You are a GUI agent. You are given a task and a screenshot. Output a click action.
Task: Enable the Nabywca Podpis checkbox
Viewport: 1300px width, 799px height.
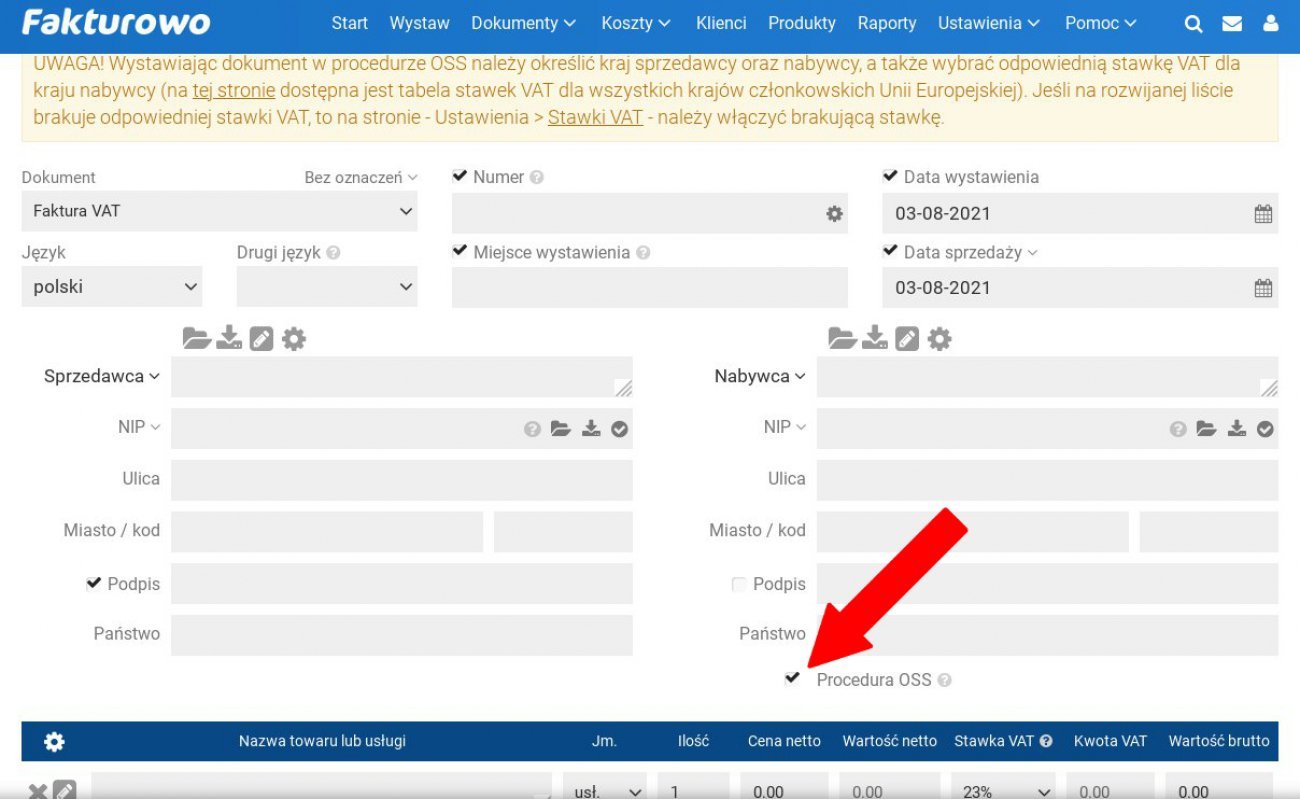739,584
